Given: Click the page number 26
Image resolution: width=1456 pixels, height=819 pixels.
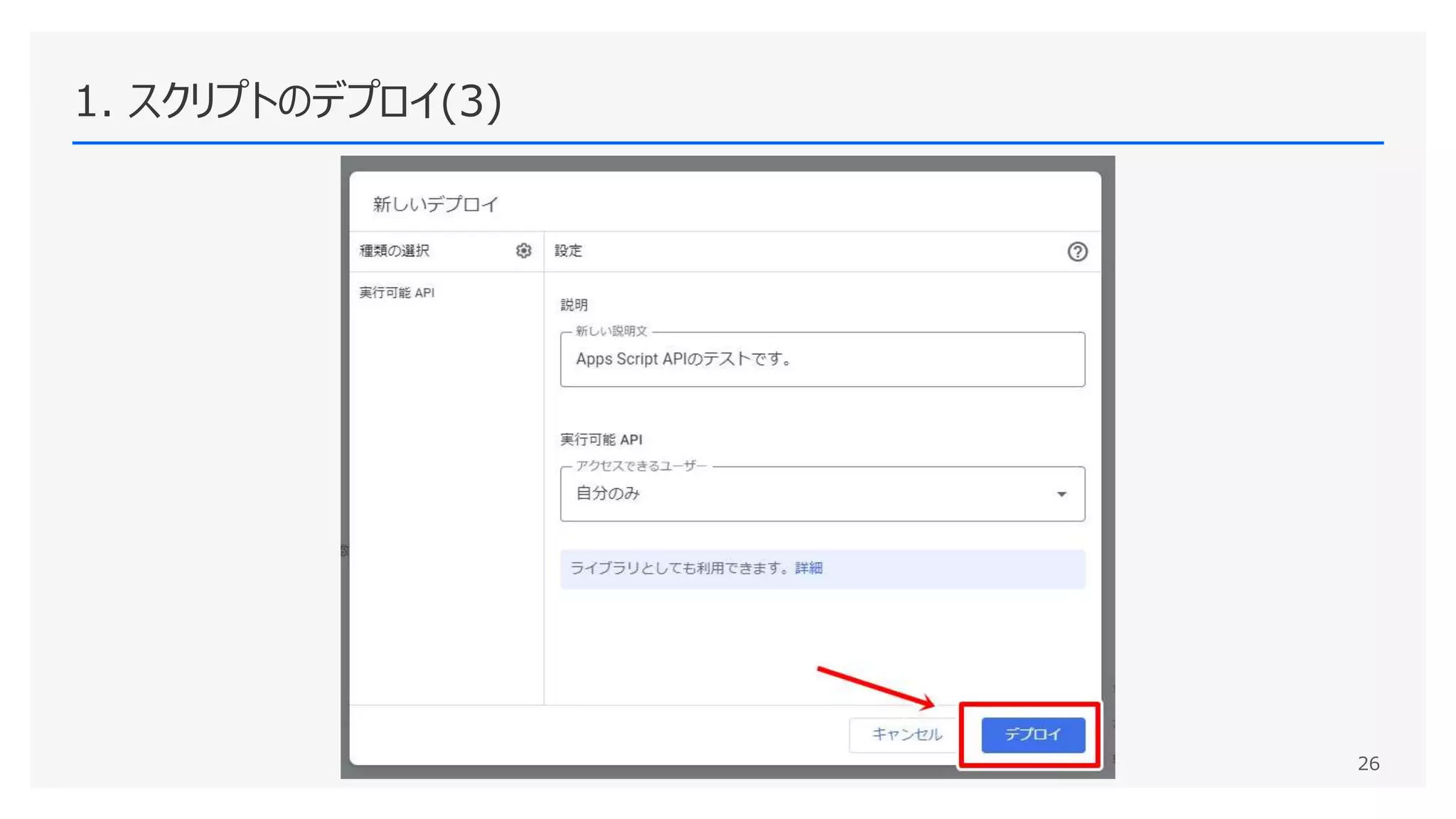Looking at the screenshot, I should coord(1368,764).
